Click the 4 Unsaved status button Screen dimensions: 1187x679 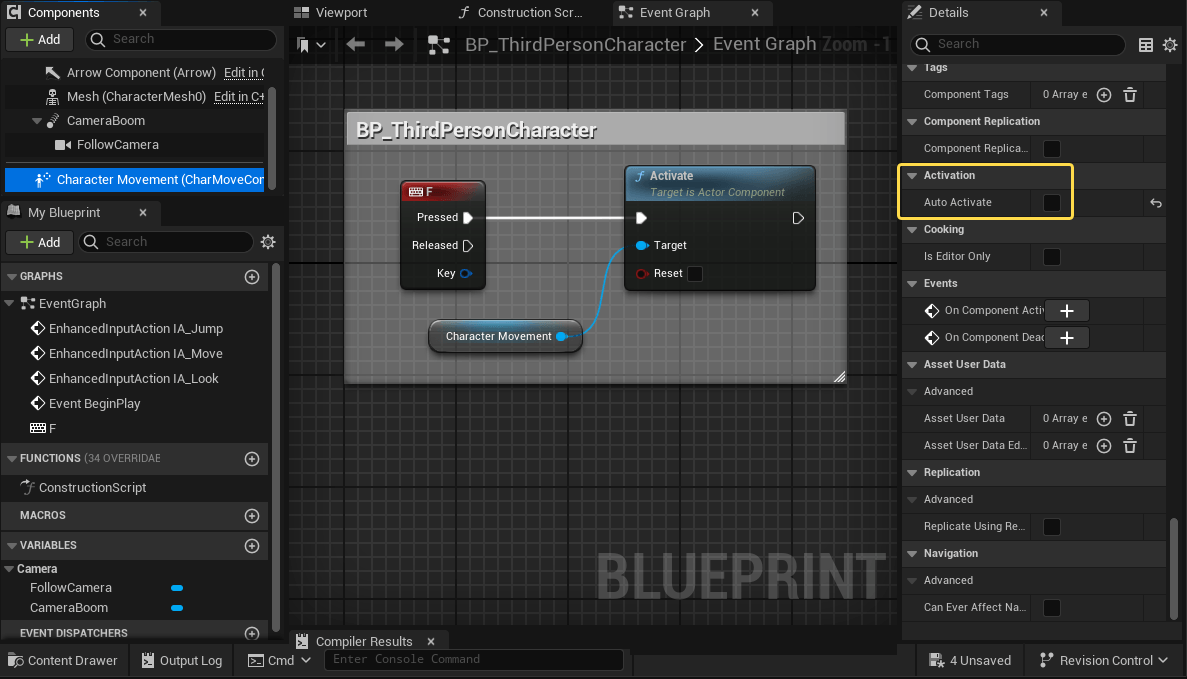point(970,660)
